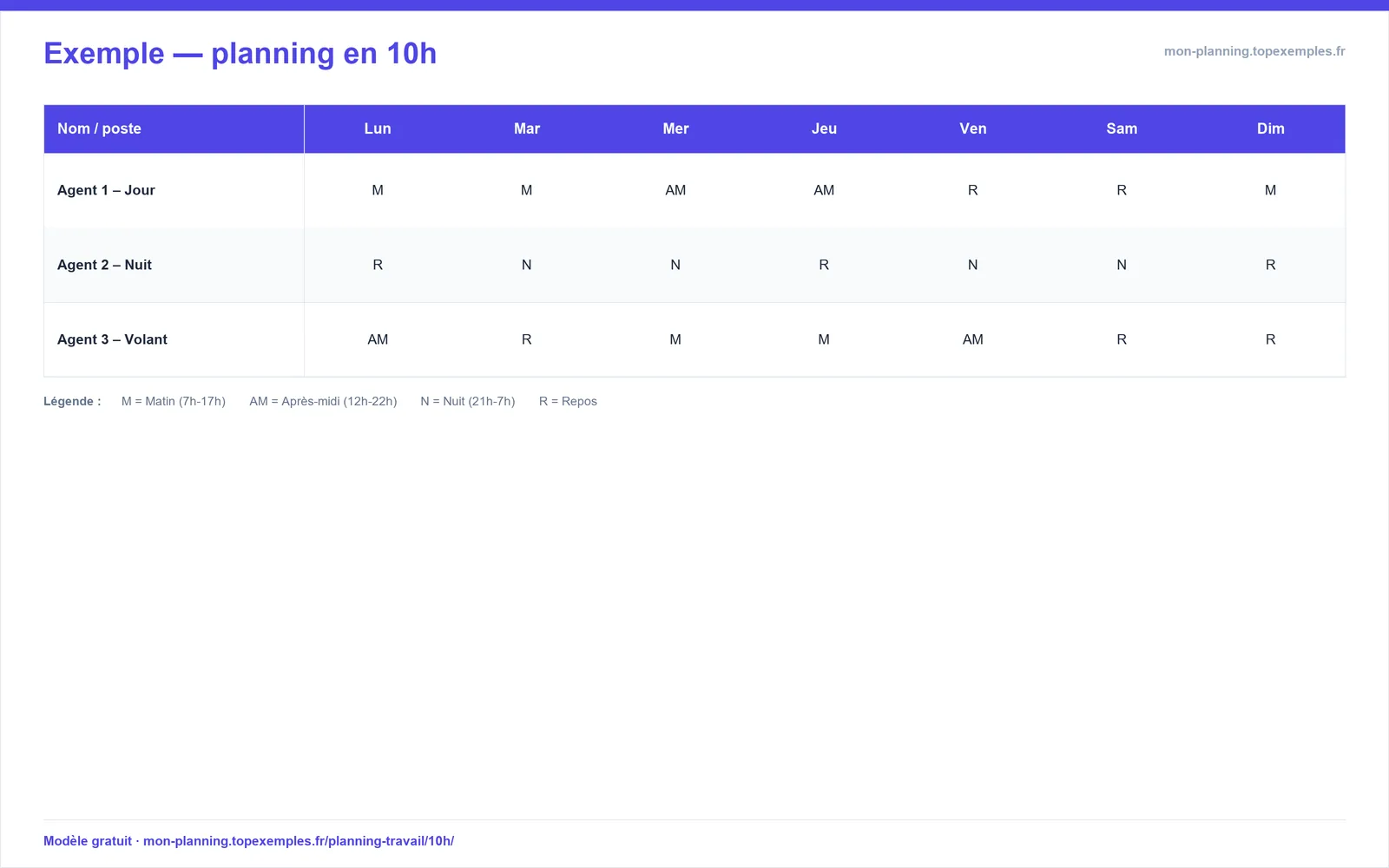Image resolution: width=1389 pixels, height=868 pixels.
Task: Click legend entry 'M = Matin (7h-17h)'
Action: pos(174,401)
